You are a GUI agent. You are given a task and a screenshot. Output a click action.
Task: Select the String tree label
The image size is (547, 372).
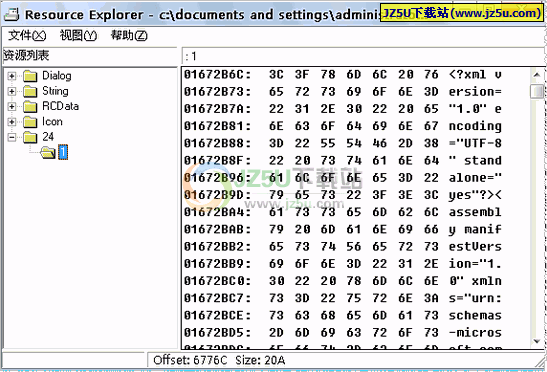pyautogui.click(x=55, y=91)
